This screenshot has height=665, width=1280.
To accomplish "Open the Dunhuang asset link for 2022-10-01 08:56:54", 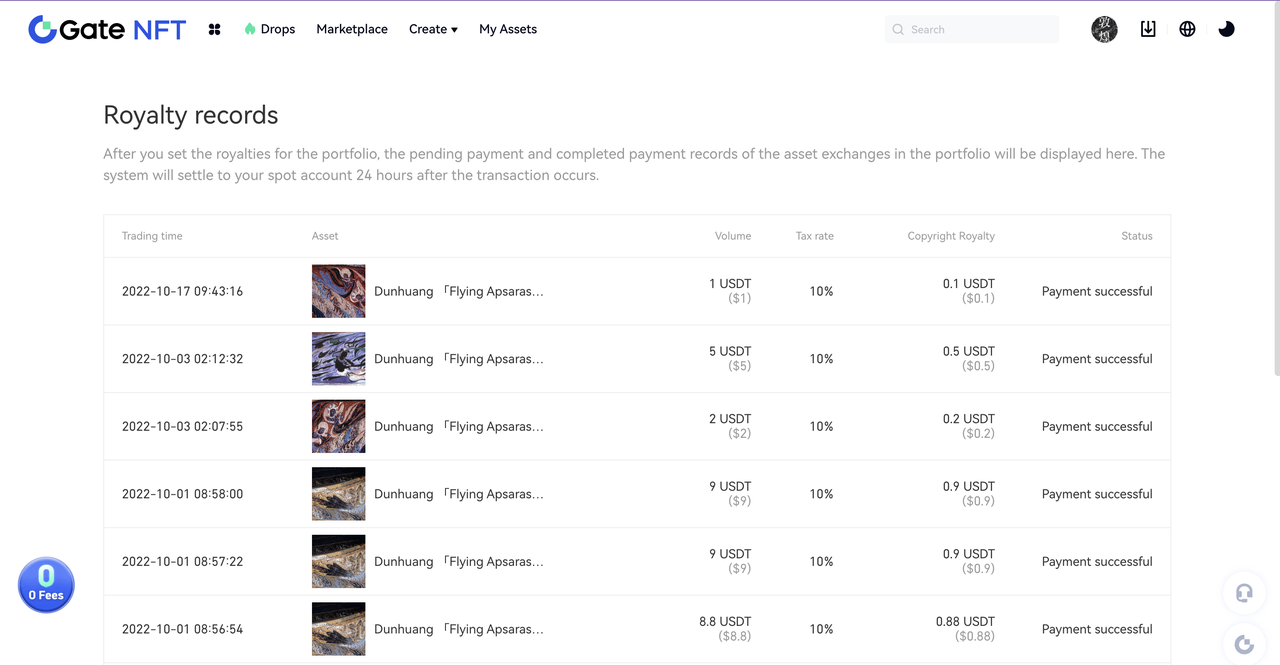I will (459, 629).
